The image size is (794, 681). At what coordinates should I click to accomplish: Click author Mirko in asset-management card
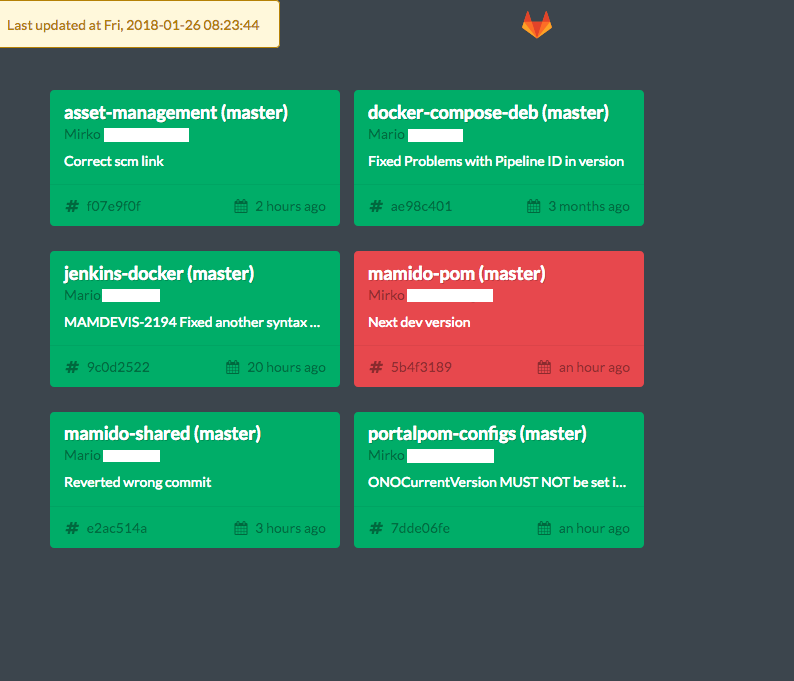pos(82,134)
